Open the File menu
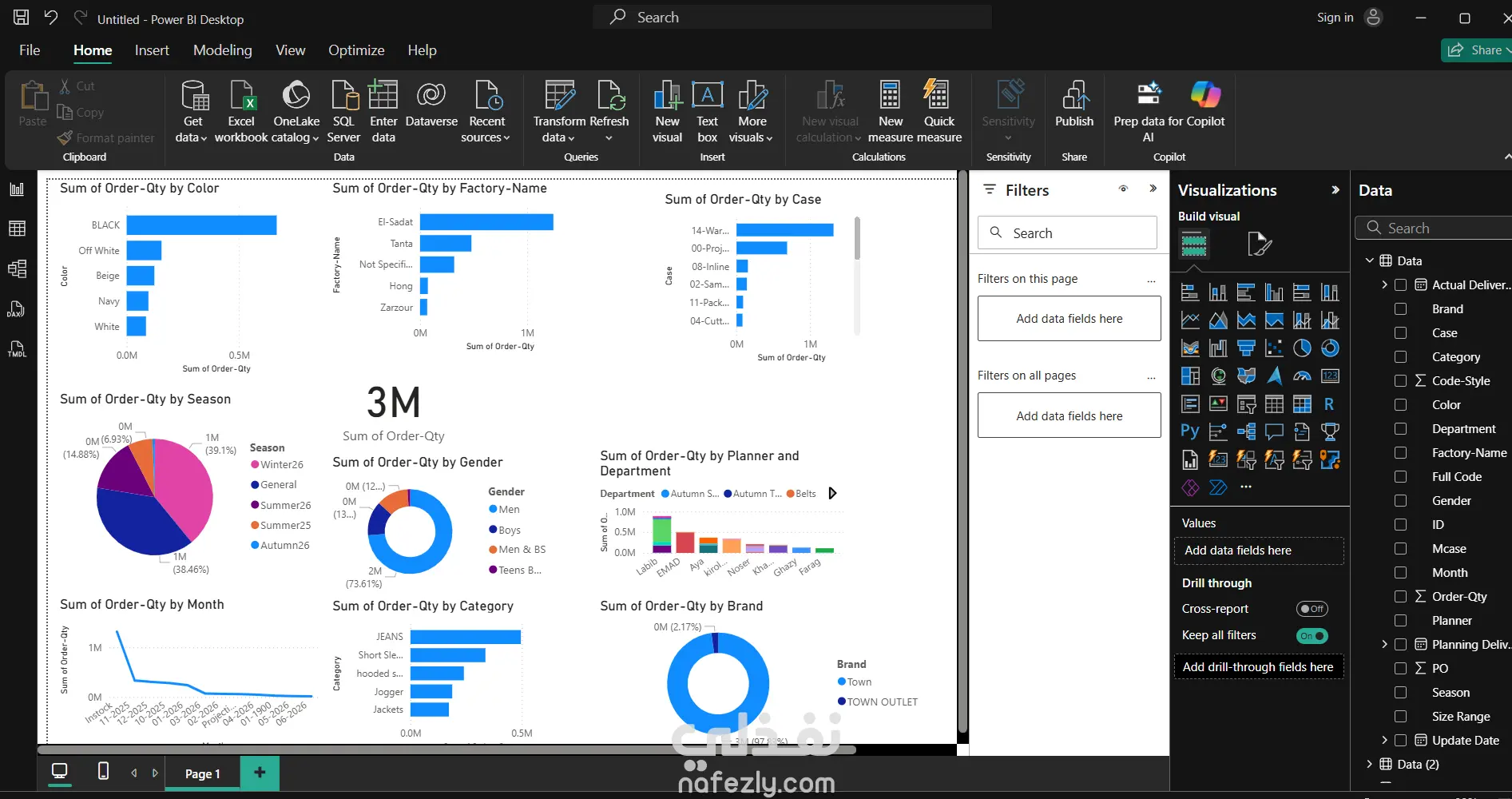Screen dimensions: 1512x799 click(30, 50)
